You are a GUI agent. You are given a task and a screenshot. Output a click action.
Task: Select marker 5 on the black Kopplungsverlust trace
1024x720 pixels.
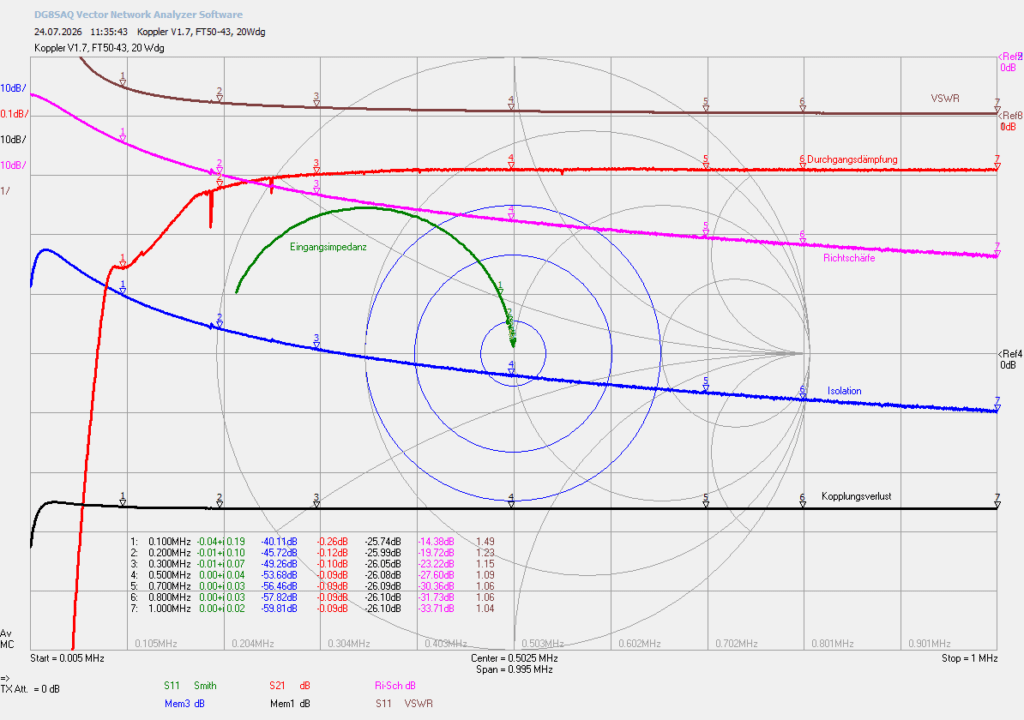[706, 500]
